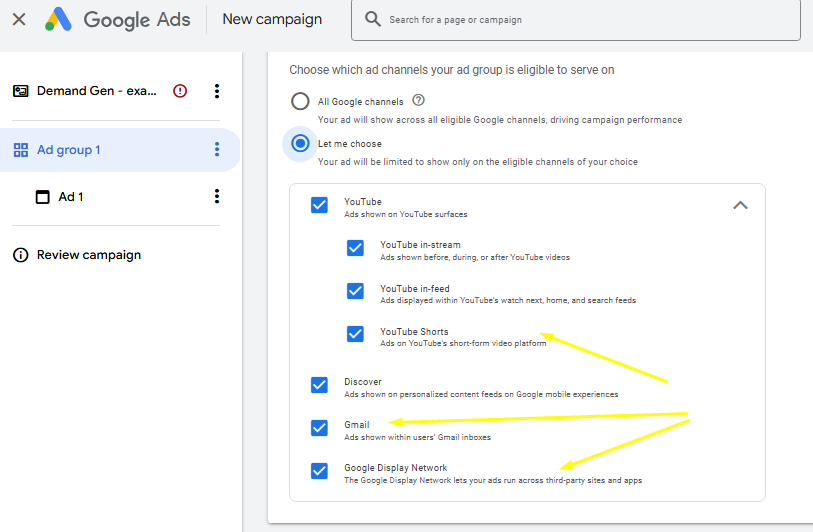The height and width of the screenshot is (532, 813).
Task: Open Ad group 1 in sidebar
Action: [69, 150]
